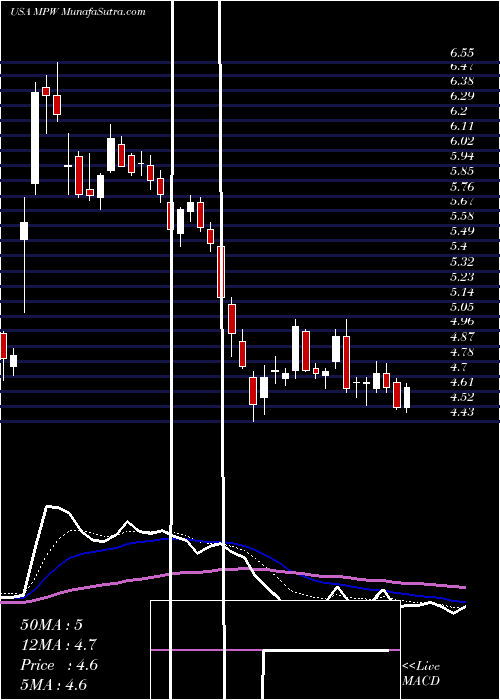Click the 5.67 price axis label

pos(462,201)
